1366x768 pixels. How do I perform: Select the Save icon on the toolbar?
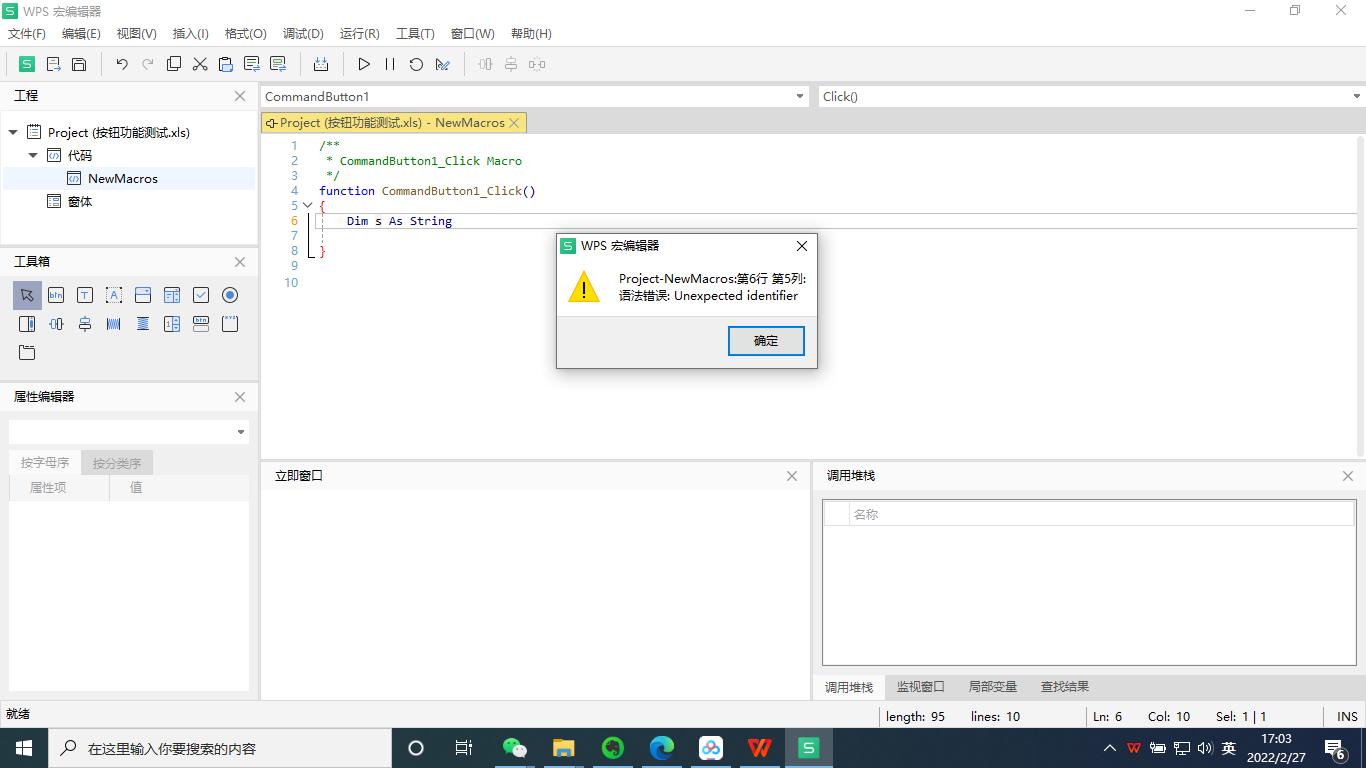[x=79, y=64]
